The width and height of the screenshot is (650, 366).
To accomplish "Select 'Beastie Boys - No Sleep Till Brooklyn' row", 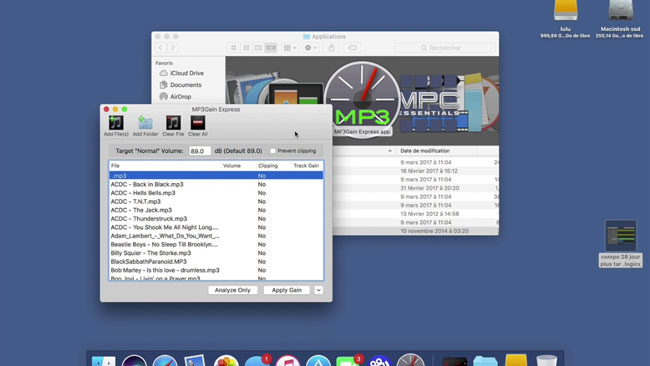I will coord(216,245).
